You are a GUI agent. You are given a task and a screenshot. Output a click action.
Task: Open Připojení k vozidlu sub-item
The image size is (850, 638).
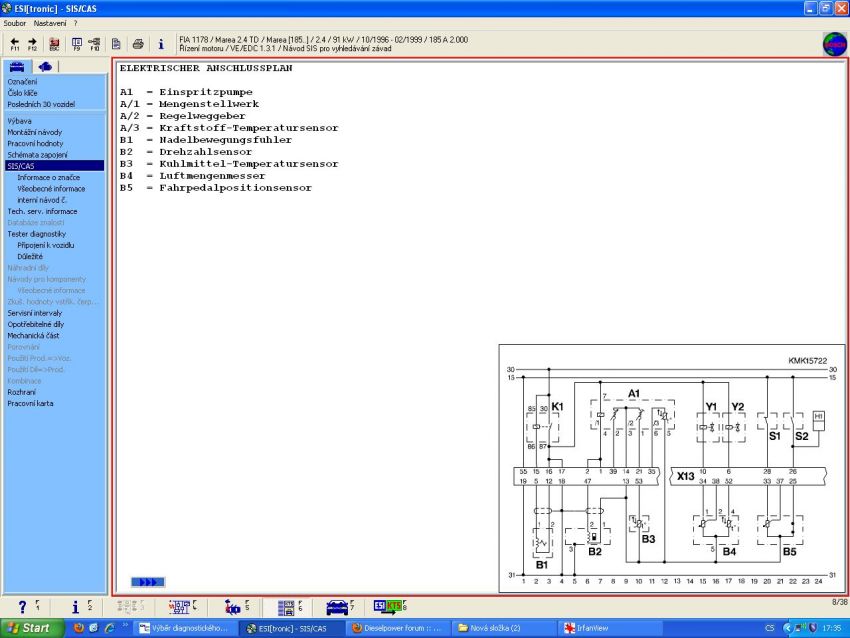(x=46, y=245)
